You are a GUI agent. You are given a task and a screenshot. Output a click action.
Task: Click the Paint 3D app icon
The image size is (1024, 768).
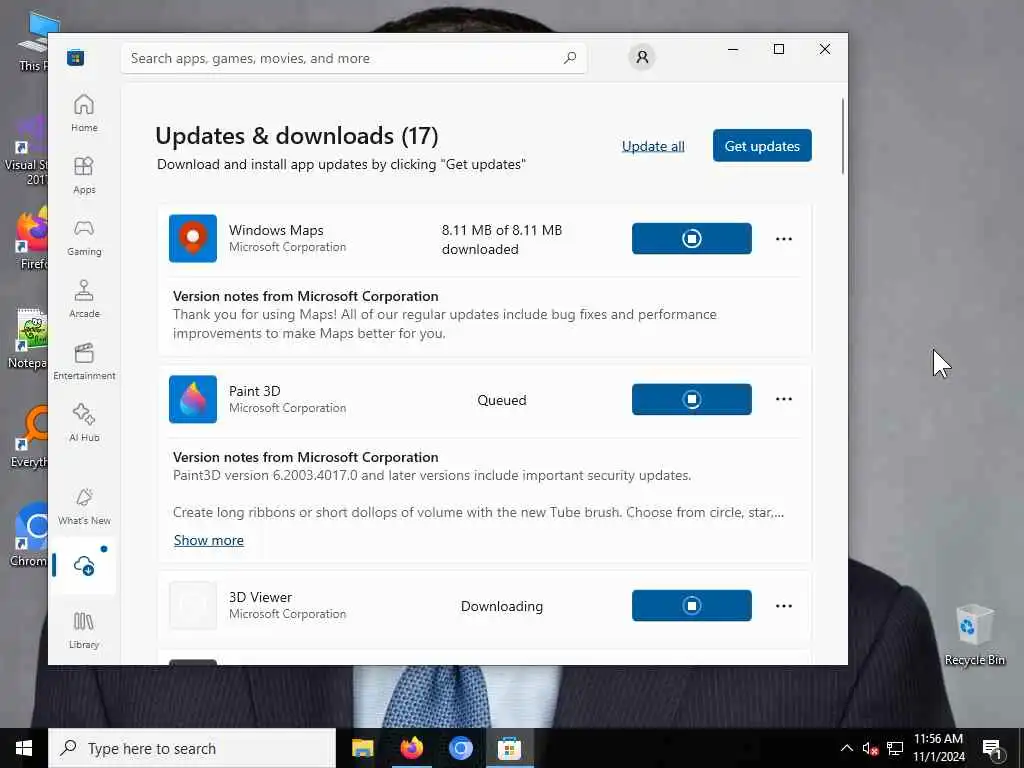(193, 399)
